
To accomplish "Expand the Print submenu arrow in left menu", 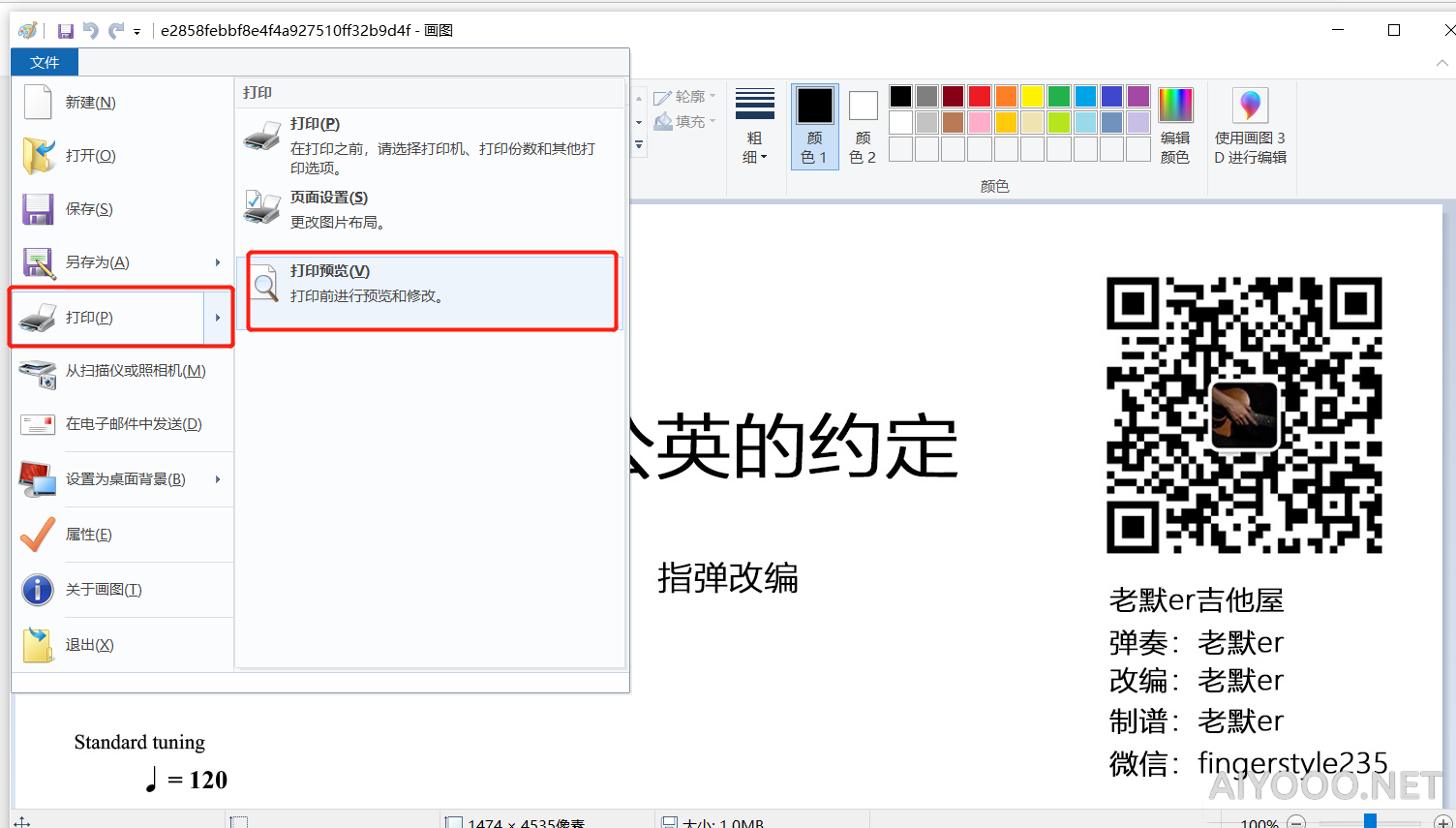I will [218, 318].
